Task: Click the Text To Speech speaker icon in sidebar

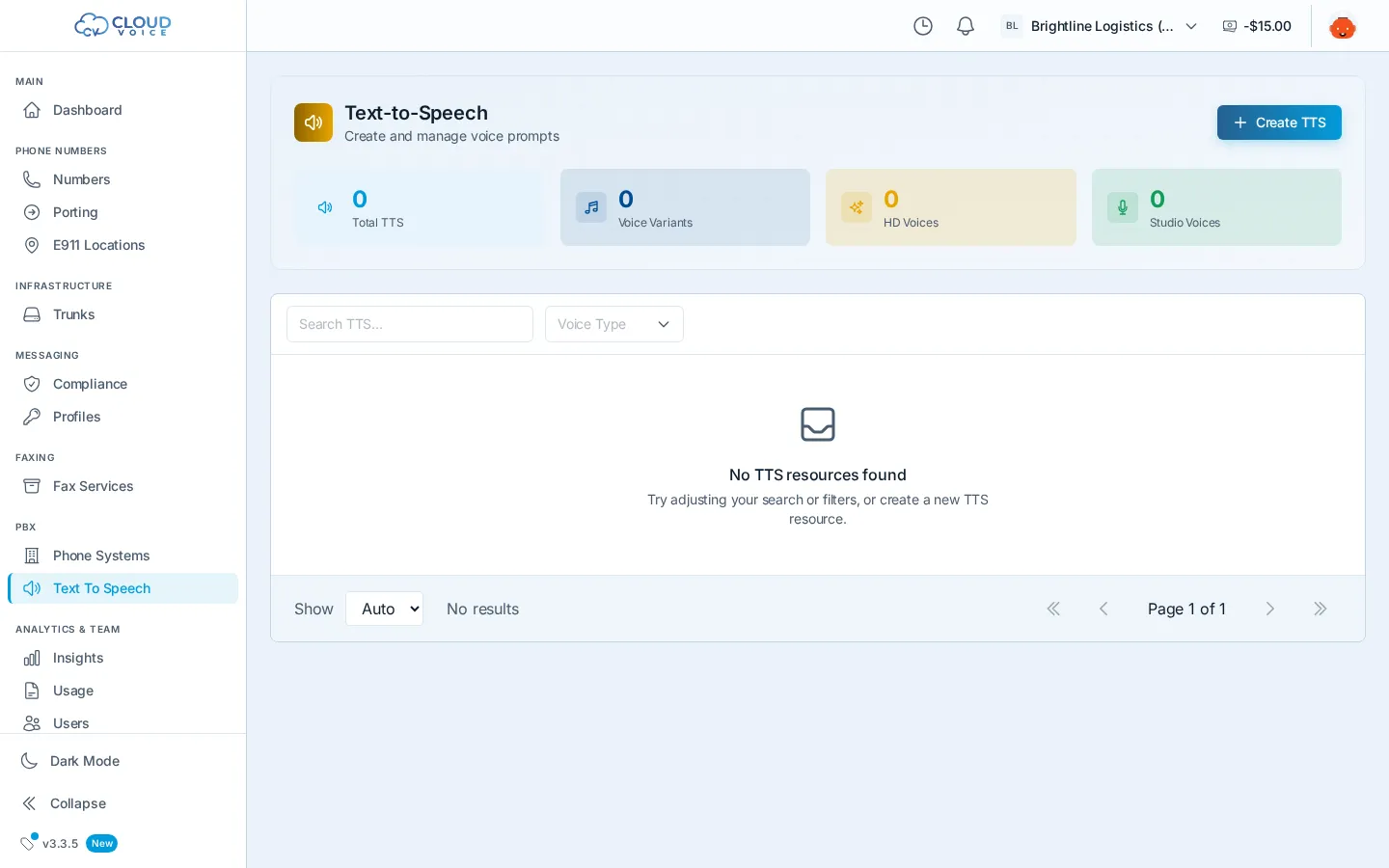Action: (32, 588)
